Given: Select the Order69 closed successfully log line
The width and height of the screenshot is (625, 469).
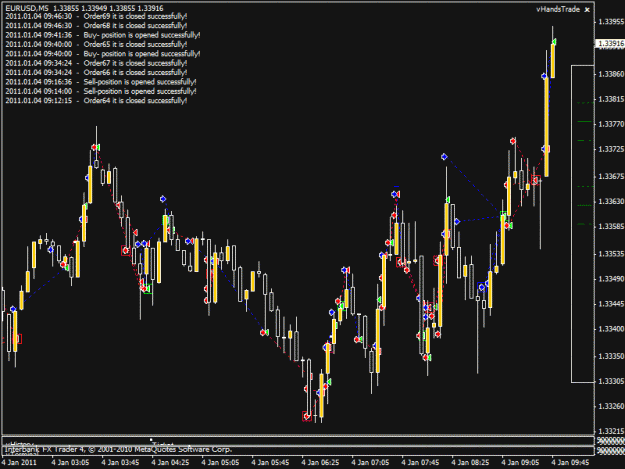Looking at the screenshot, I should tap(96, 16).
